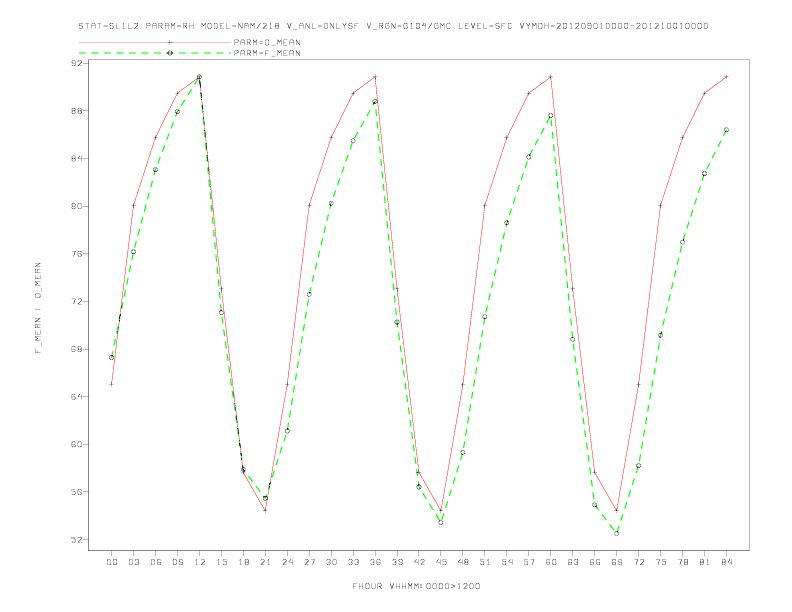Click x-axis hour label 30
The height and width of the screenshot is (612, 792).
[331, 562]
